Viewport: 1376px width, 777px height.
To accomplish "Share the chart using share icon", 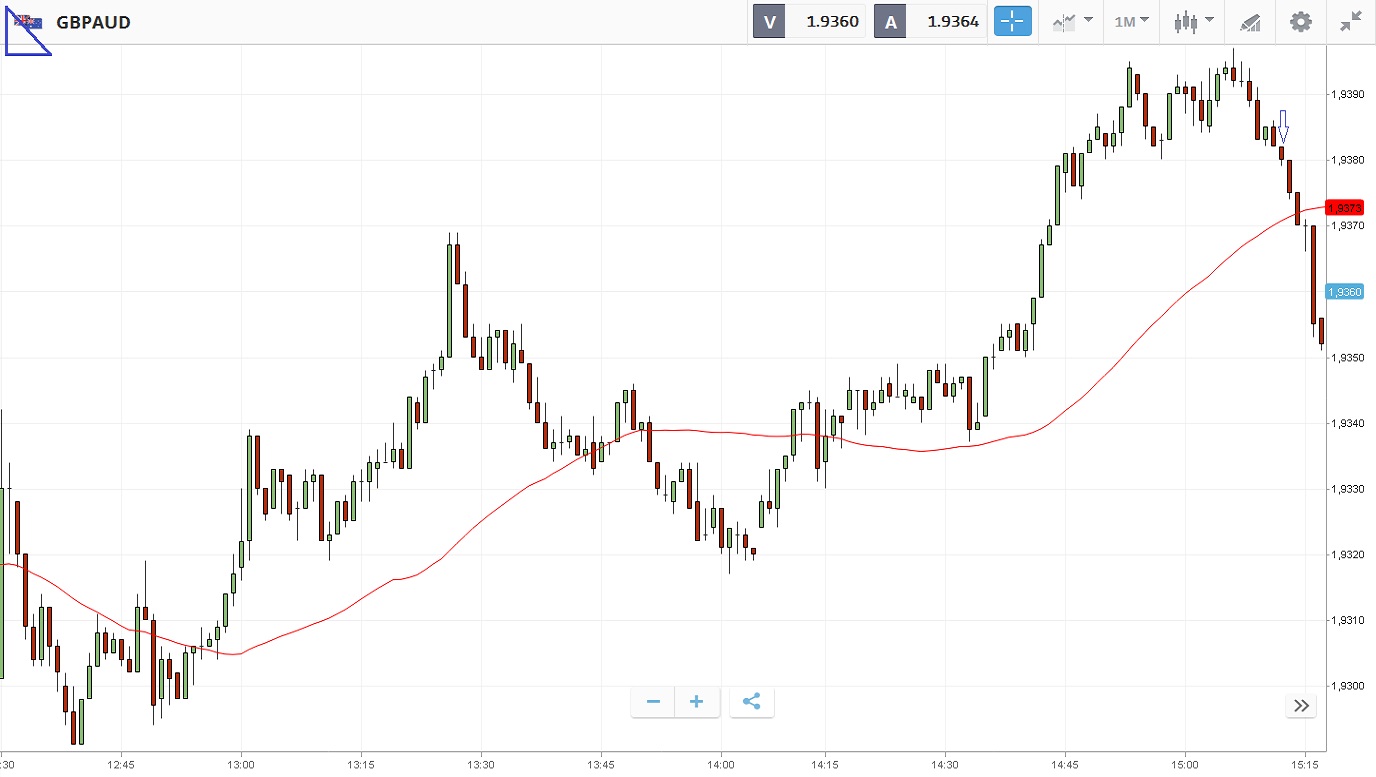I will click(x=752, y=702).
